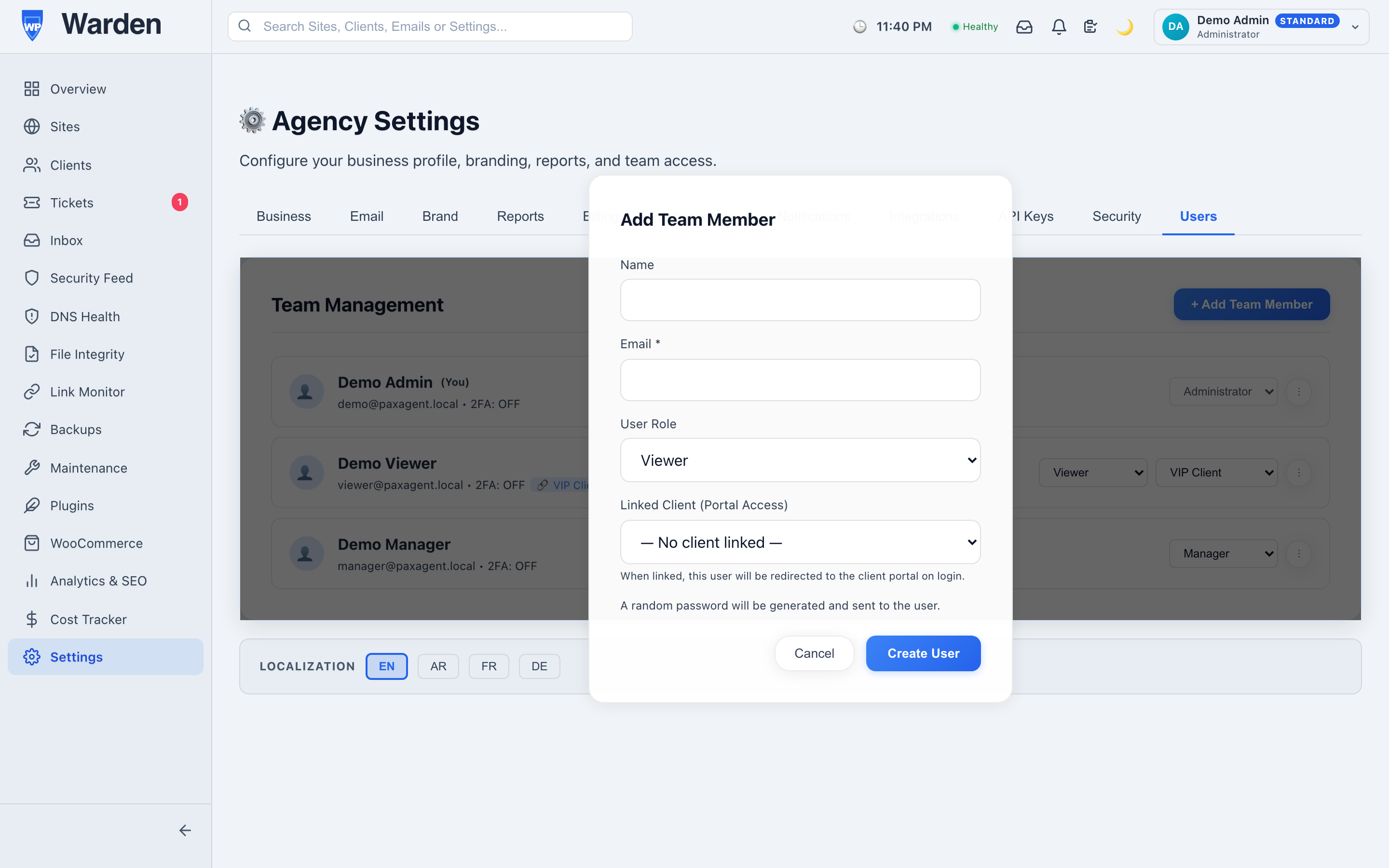Image resolution: width=1389 pixels, height=868 pixels.
Task: Click manager@paxagent.local text
Action: coord(407,566)
